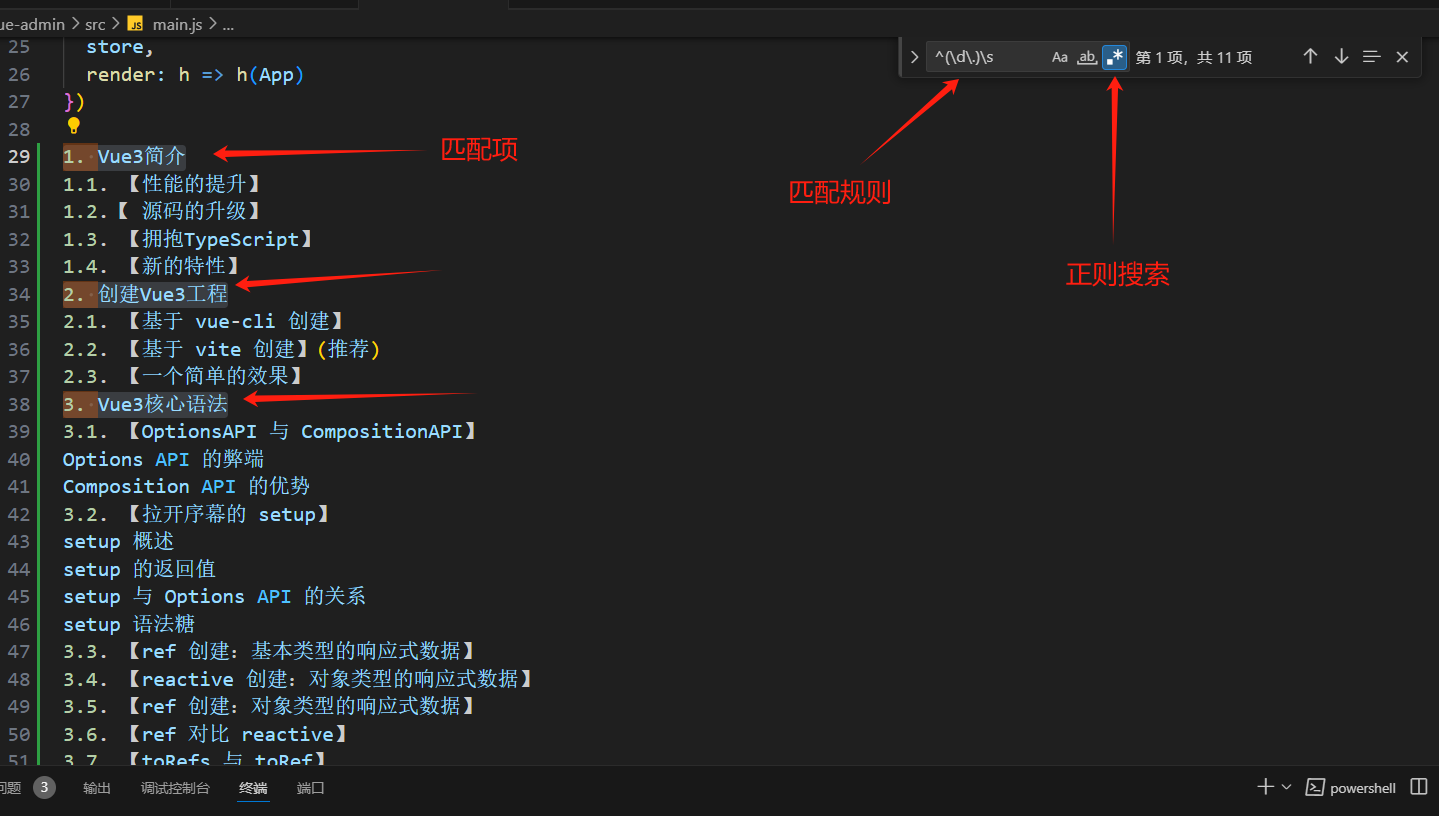Click the find input containing ^(\d\.)\s
Screen dimensions: 1439x816
(x=987, y=57)
